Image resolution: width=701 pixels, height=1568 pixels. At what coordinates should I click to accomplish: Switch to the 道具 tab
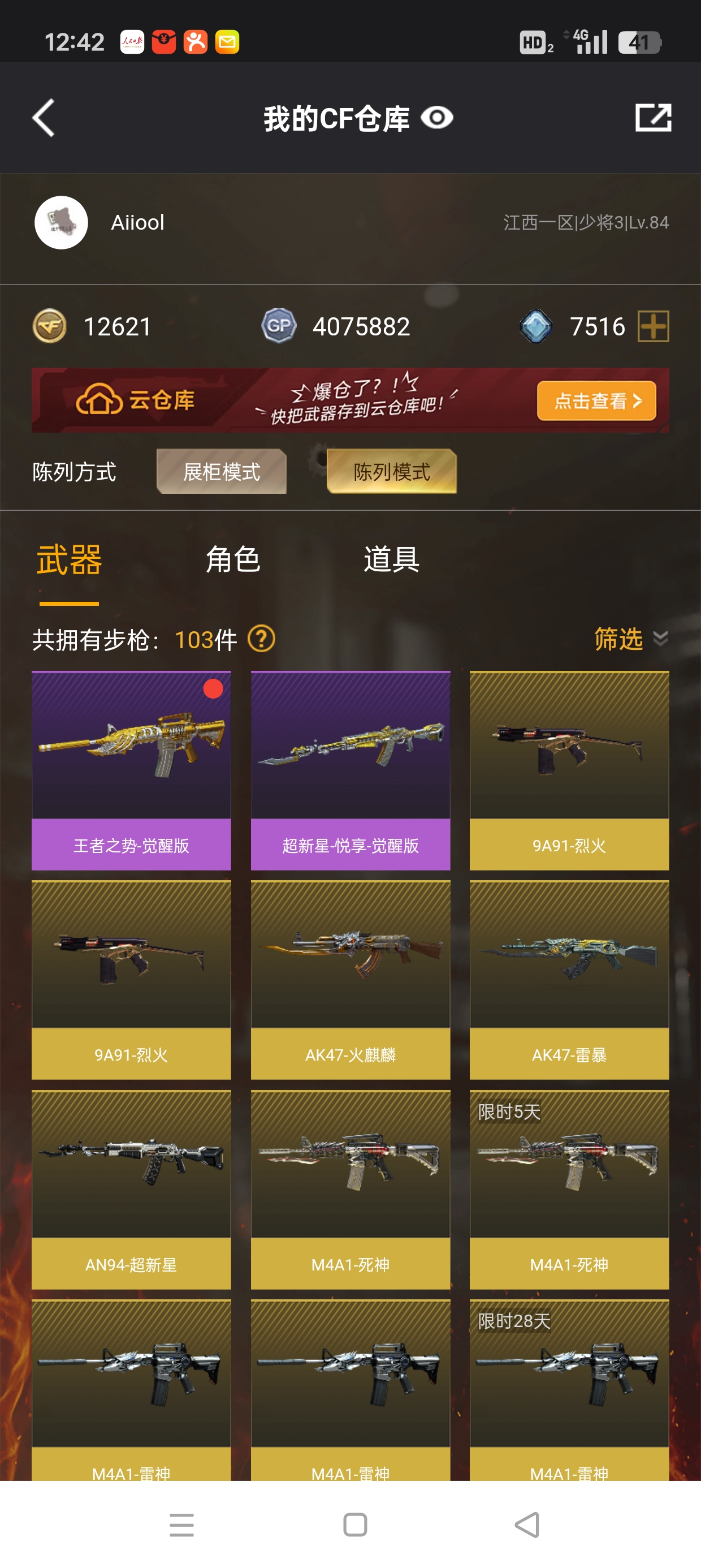point(391,559)
